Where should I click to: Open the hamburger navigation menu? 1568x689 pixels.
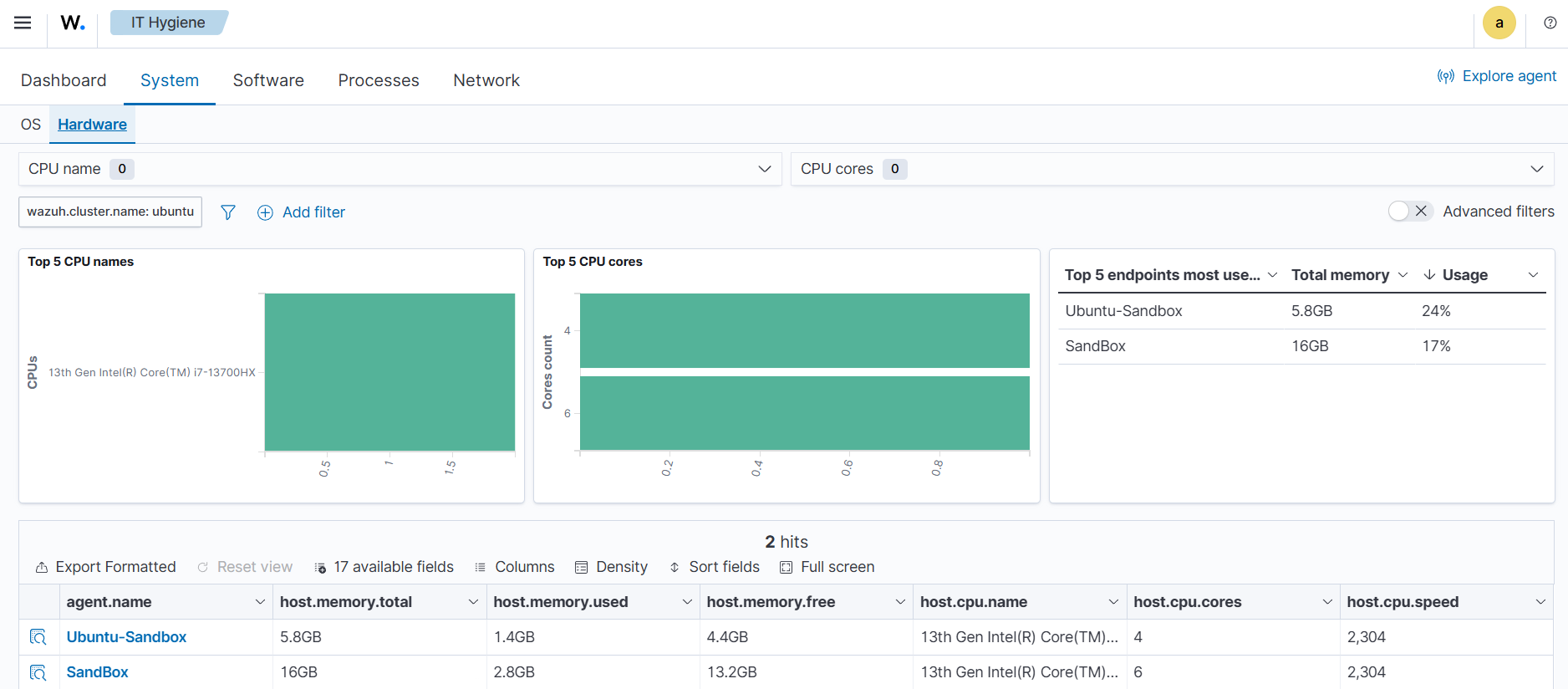tap(23, 23)
